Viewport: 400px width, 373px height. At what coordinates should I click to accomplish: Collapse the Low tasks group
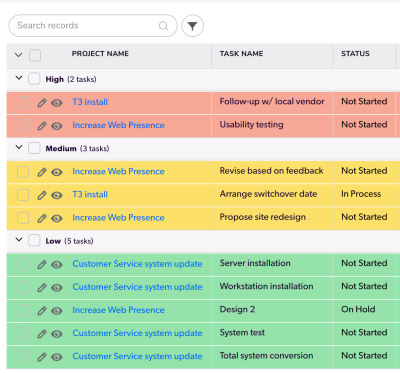19,240
